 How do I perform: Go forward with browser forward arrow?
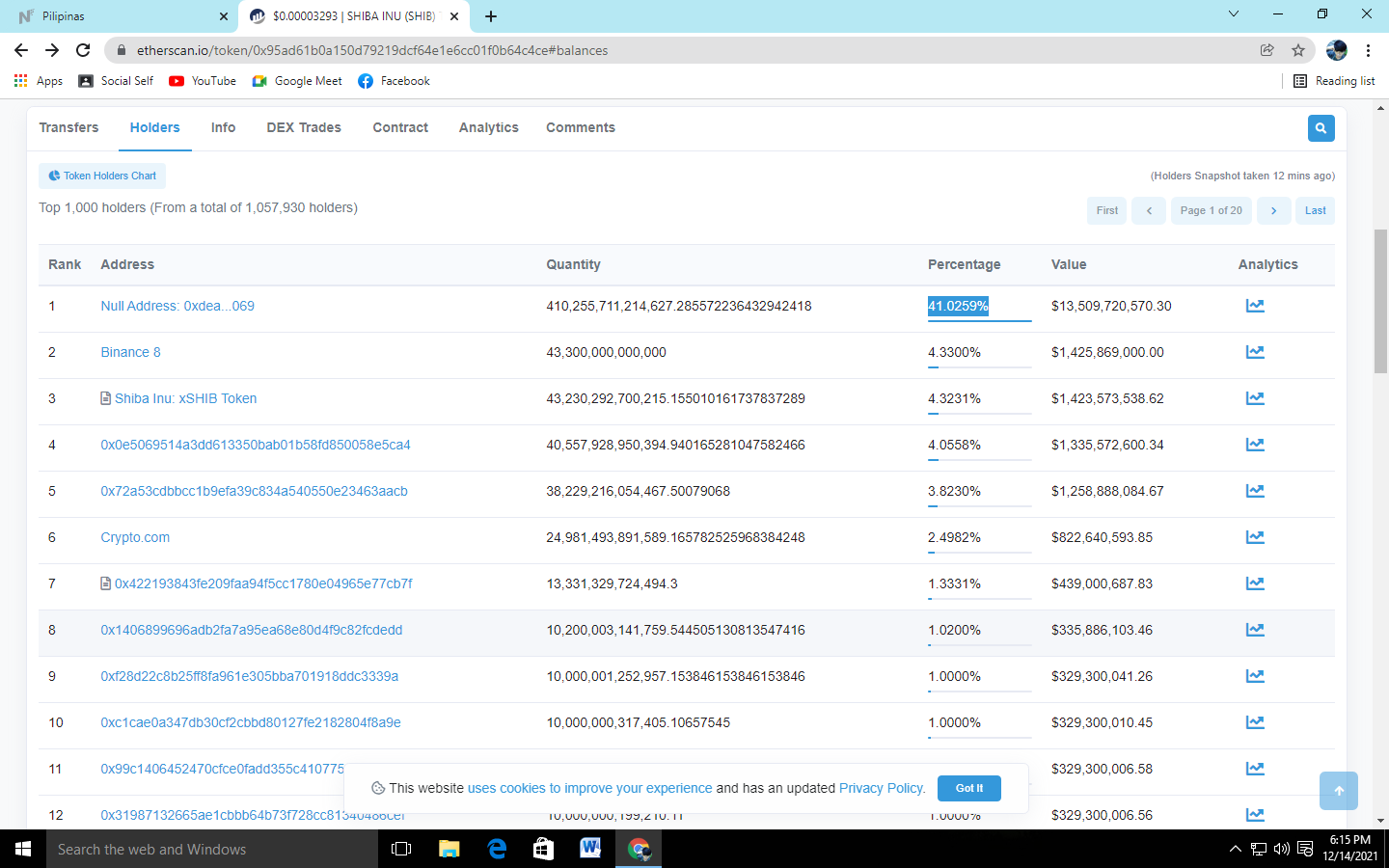[x=52, y=50]
